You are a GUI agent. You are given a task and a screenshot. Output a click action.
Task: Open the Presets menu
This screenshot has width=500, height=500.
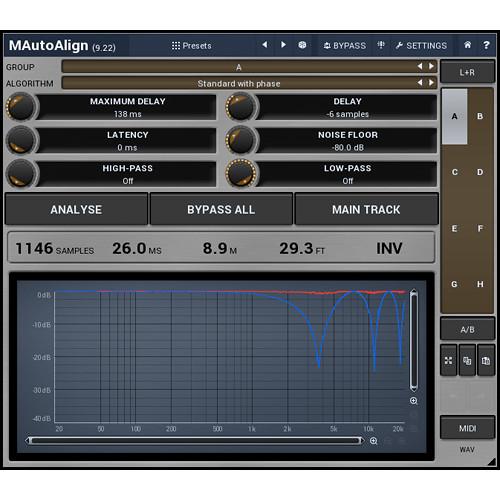[191, 45]
